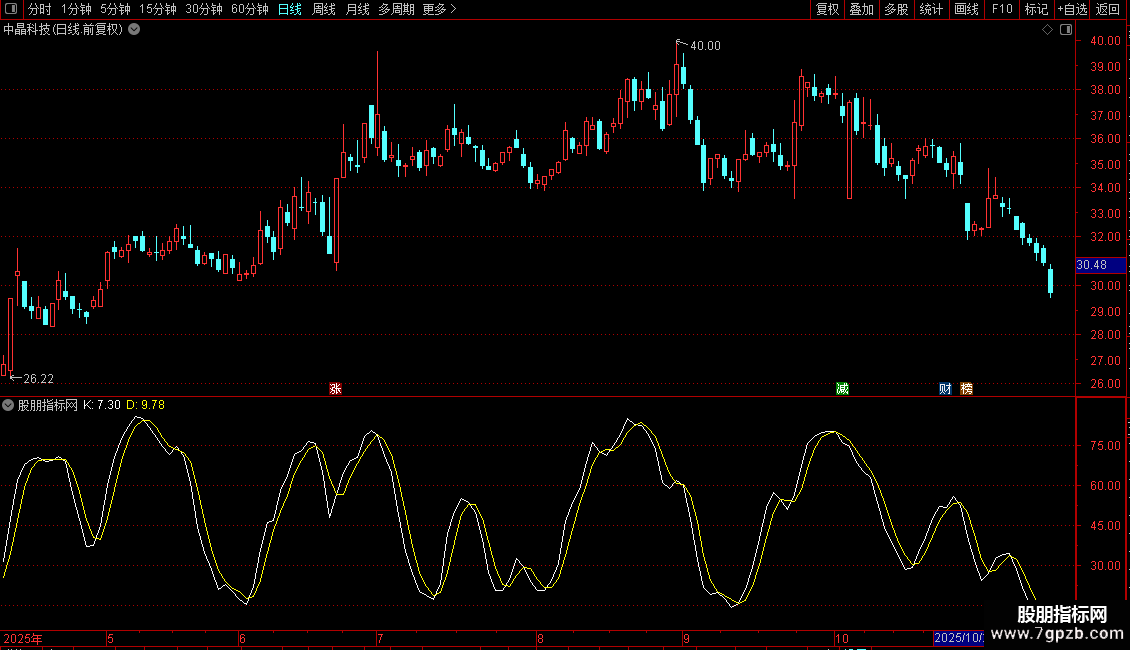Click the blue 财 event marker
This screenshot has width=1130, height=650.
pos(945,388)
